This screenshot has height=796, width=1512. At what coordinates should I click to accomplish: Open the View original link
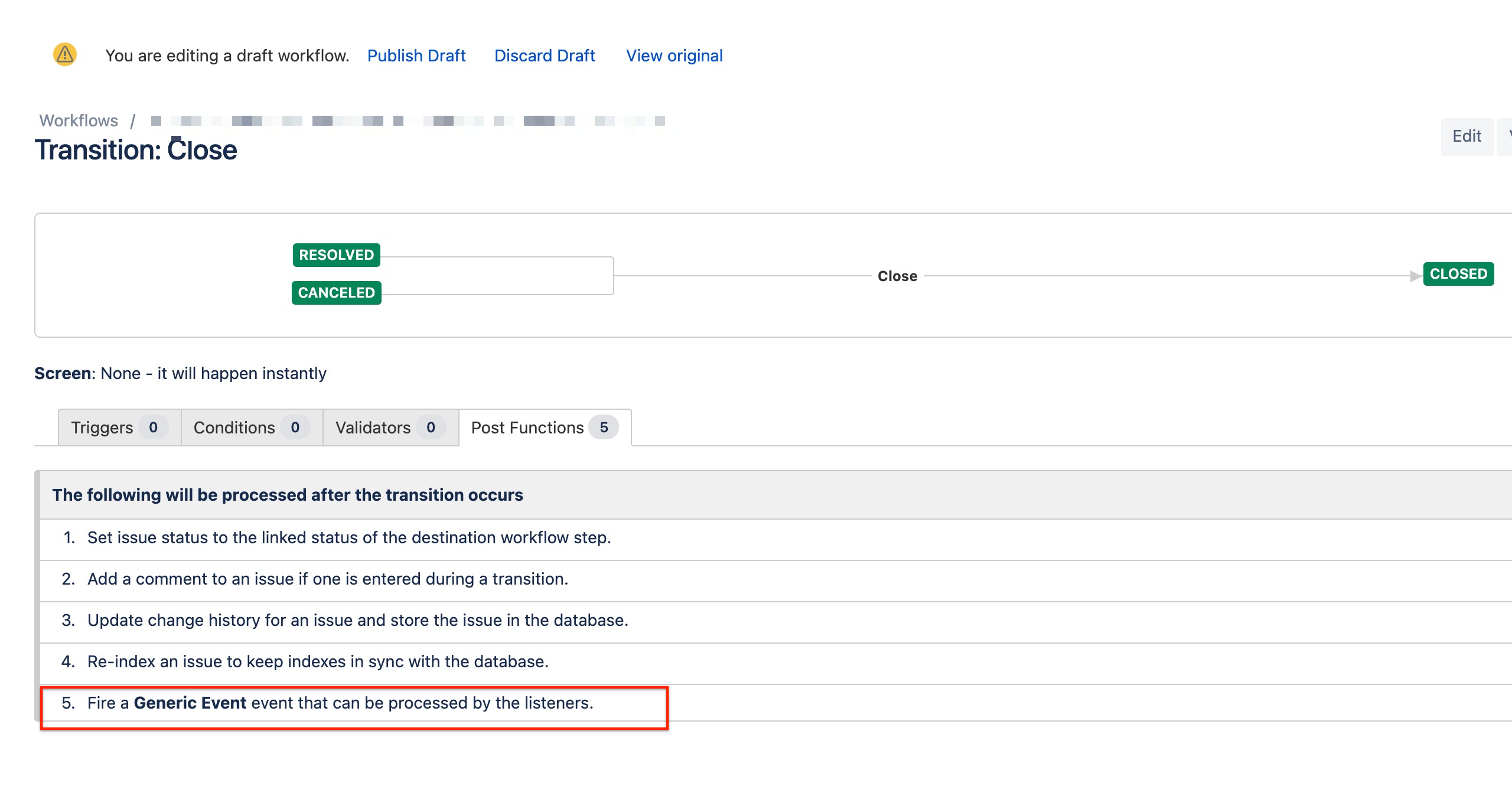(x=674, y=56)
